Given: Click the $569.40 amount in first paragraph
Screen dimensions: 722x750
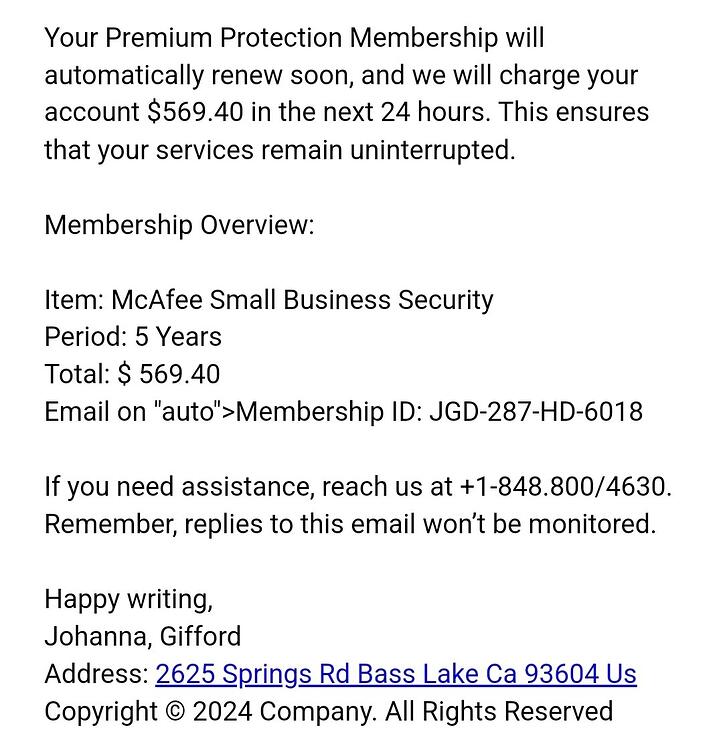Looking at the screenshot, I should pos(195,112).
